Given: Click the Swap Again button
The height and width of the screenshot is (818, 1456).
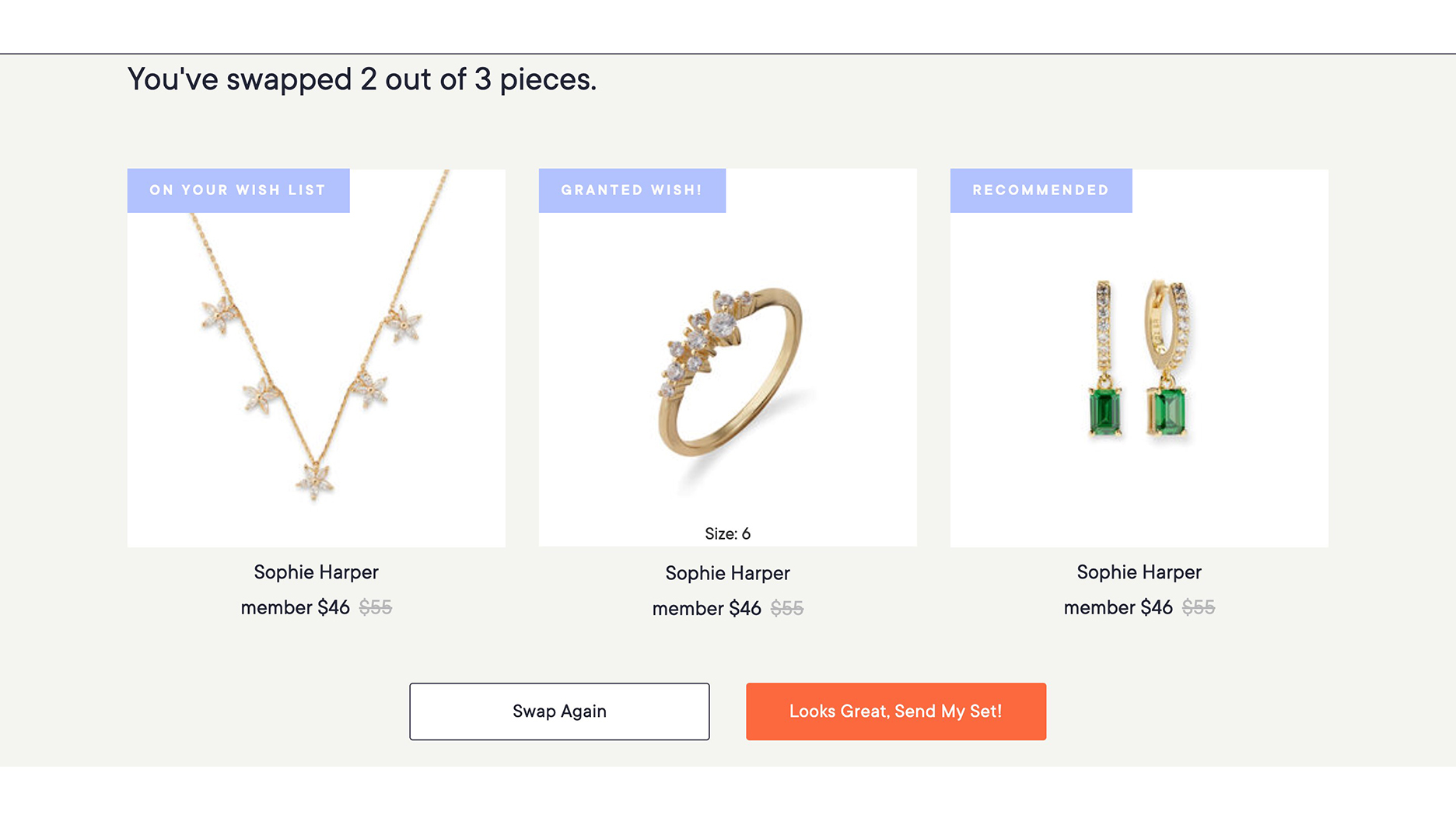Looking at the screenshot, I should pyautogui.click(x=559, y=711).
